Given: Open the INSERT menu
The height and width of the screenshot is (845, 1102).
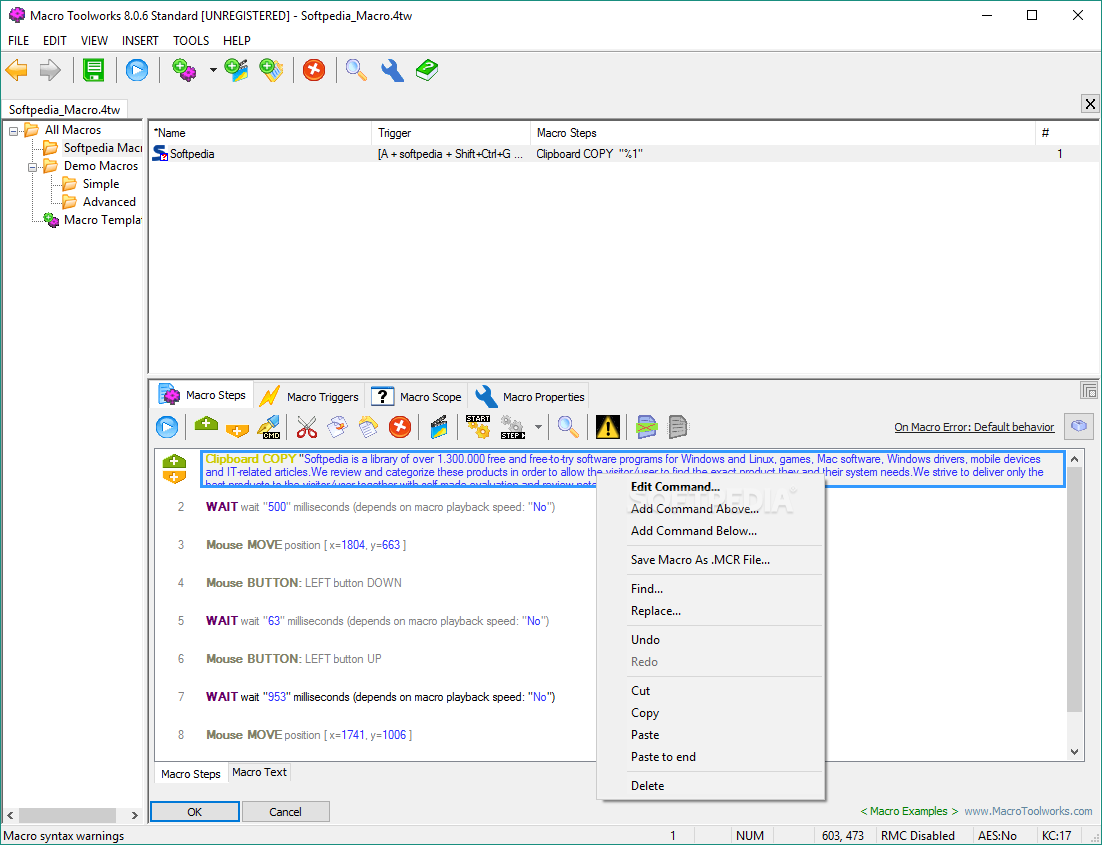Looking at the screenshot, I should [x=140, y=41].
